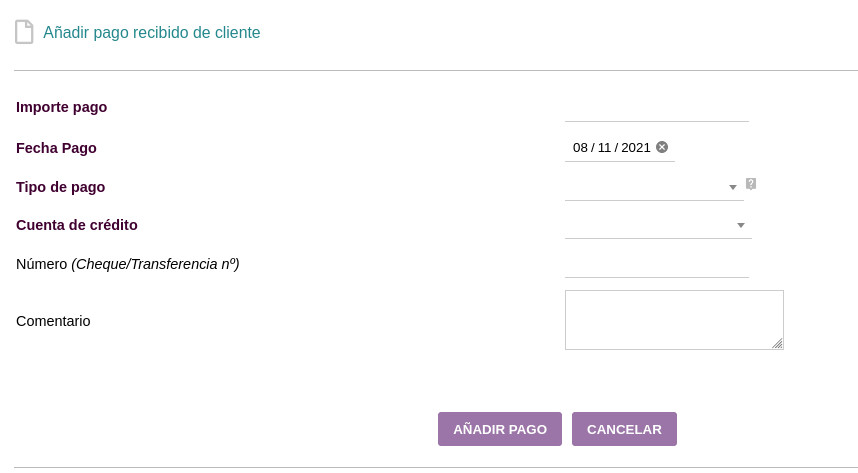The image size is (858, 473).
Task: Select the year '2021' in Fecha Pago
Action: point(636,148)
